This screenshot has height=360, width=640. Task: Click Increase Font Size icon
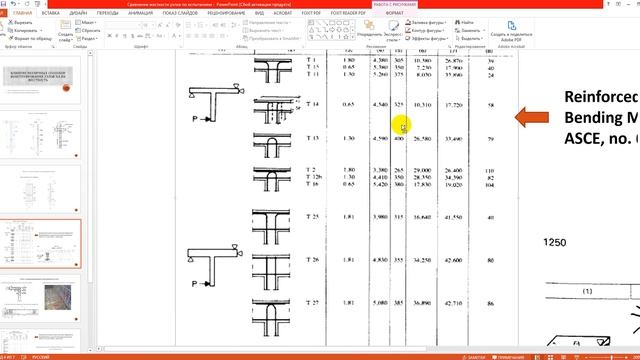pyautogui.click(x=160, y=25)
